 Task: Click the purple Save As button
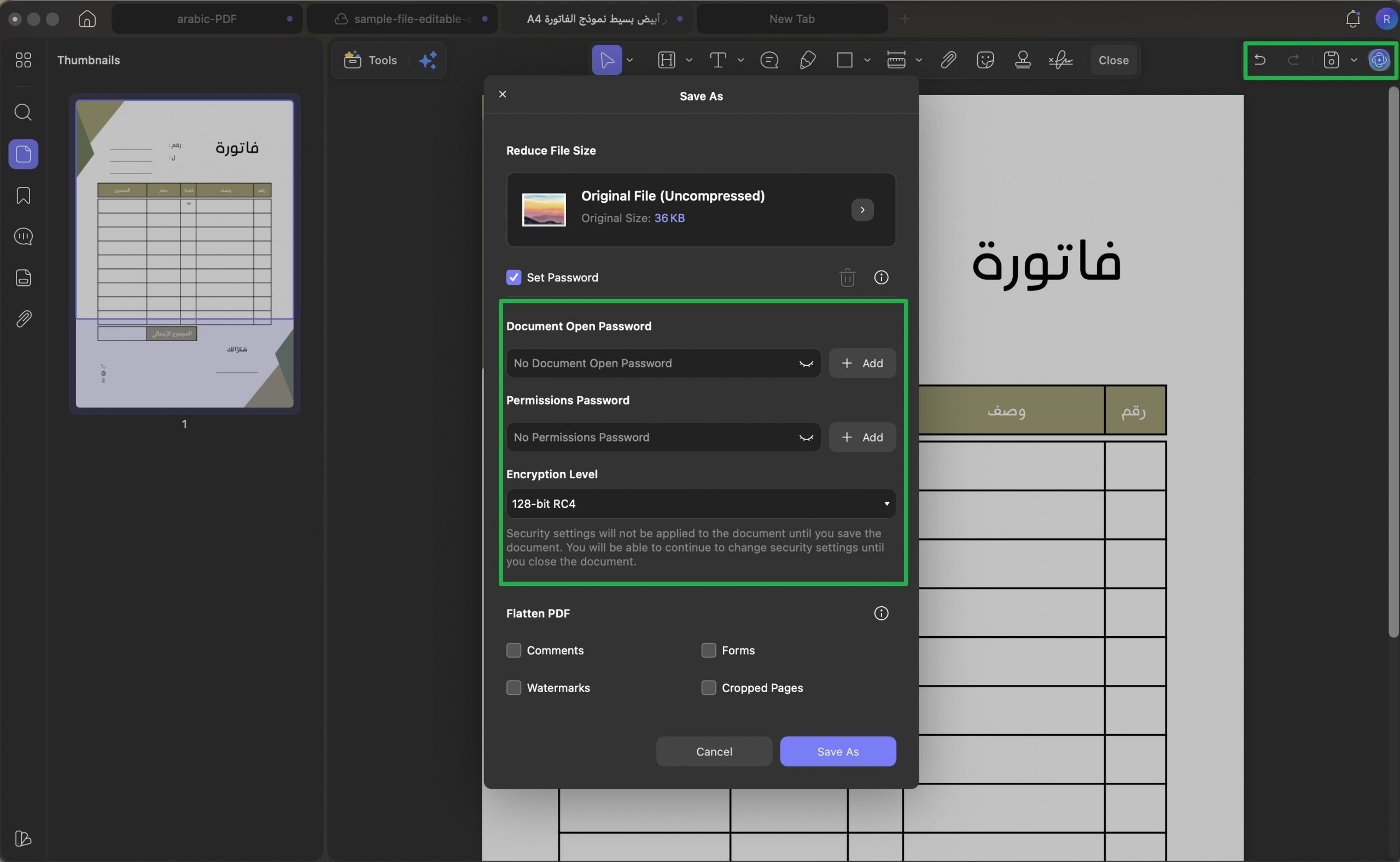point(838,752)
